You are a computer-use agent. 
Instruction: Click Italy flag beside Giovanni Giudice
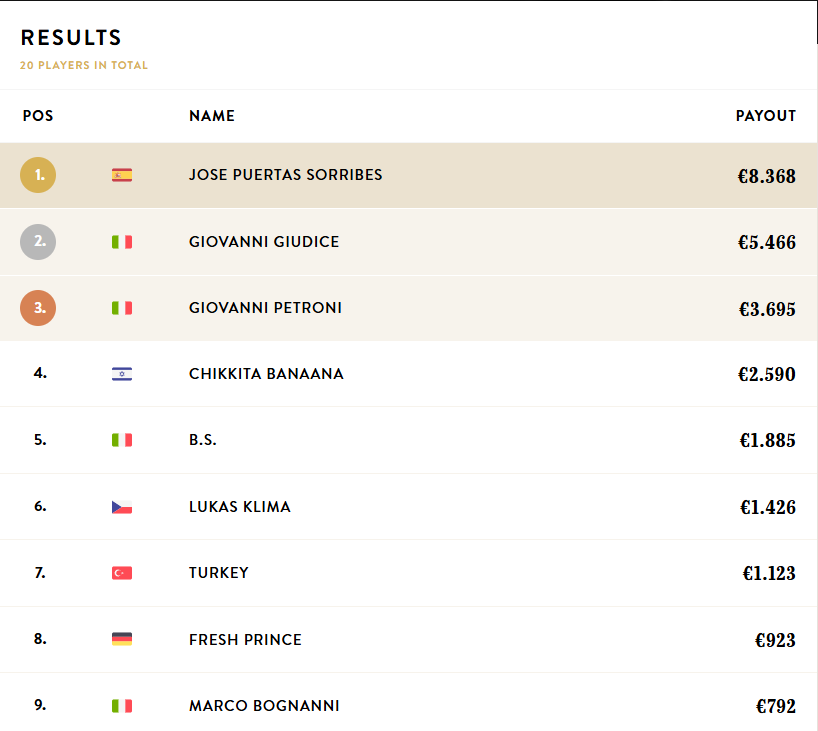(122, 242)
